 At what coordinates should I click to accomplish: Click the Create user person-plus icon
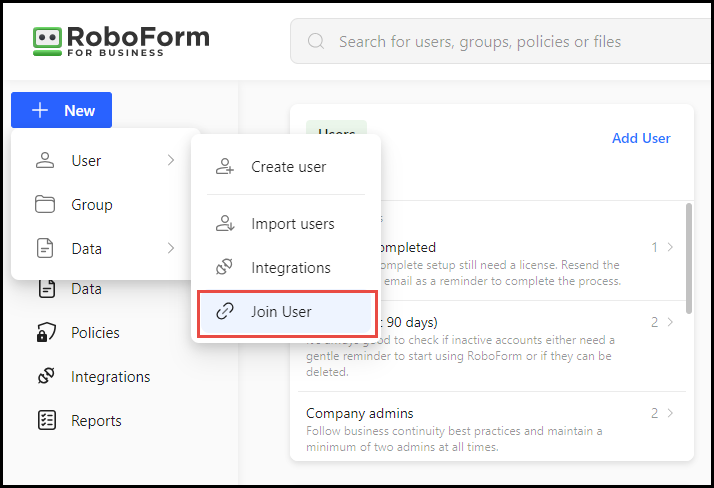(225, 167)
